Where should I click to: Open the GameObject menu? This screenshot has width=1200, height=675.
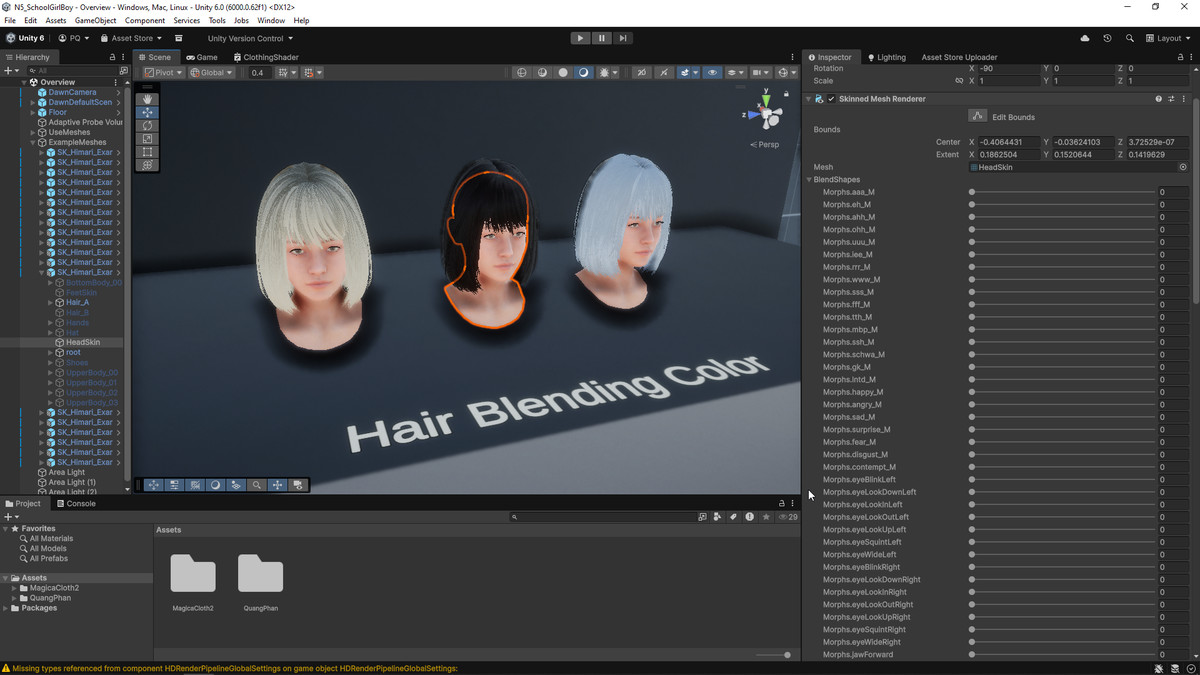coord(96,20)
